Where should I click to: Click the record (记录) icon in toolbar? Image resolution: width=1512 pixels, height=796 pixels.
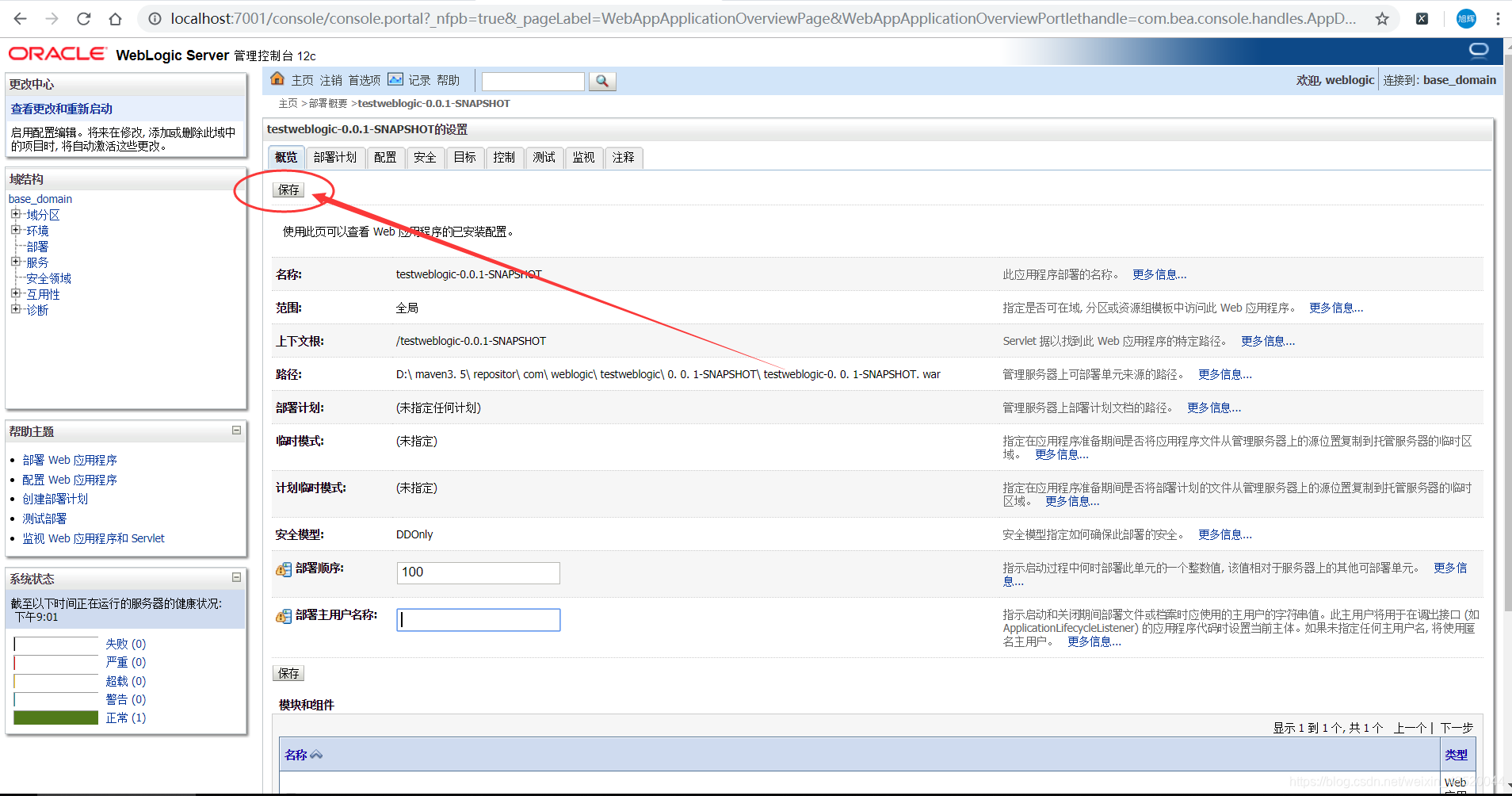pos(395,79)
